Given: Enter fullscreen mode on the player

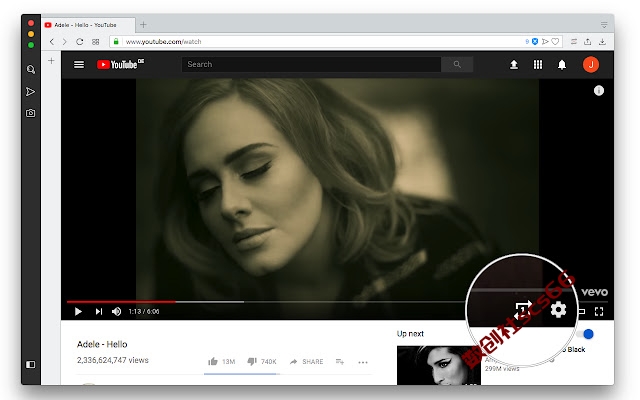Looking at the screenshot, I should coord(599,311).
